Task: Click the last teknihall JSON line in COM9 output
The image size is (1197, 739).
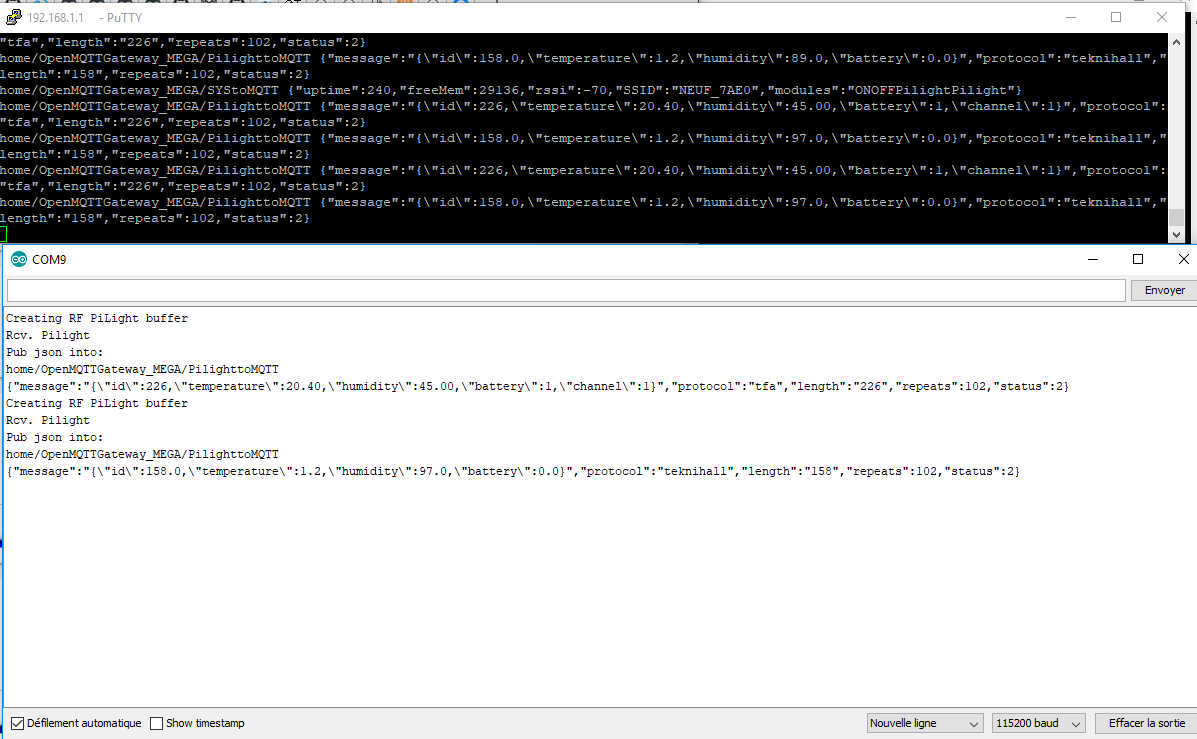Action: click(x=512, y=471)
